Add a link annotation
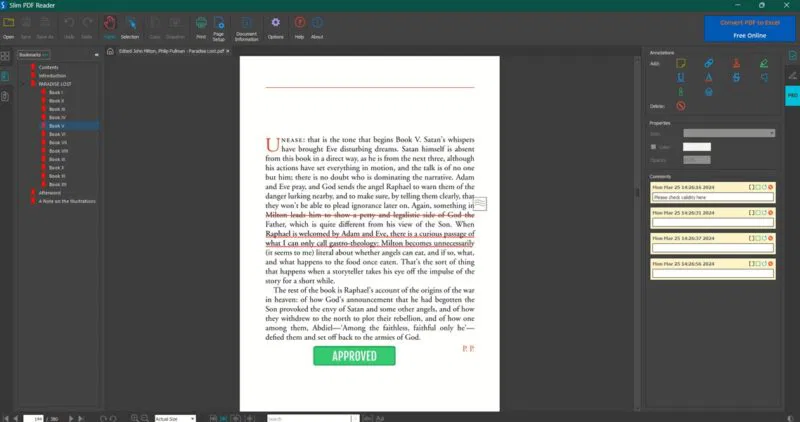 [709, 63]
